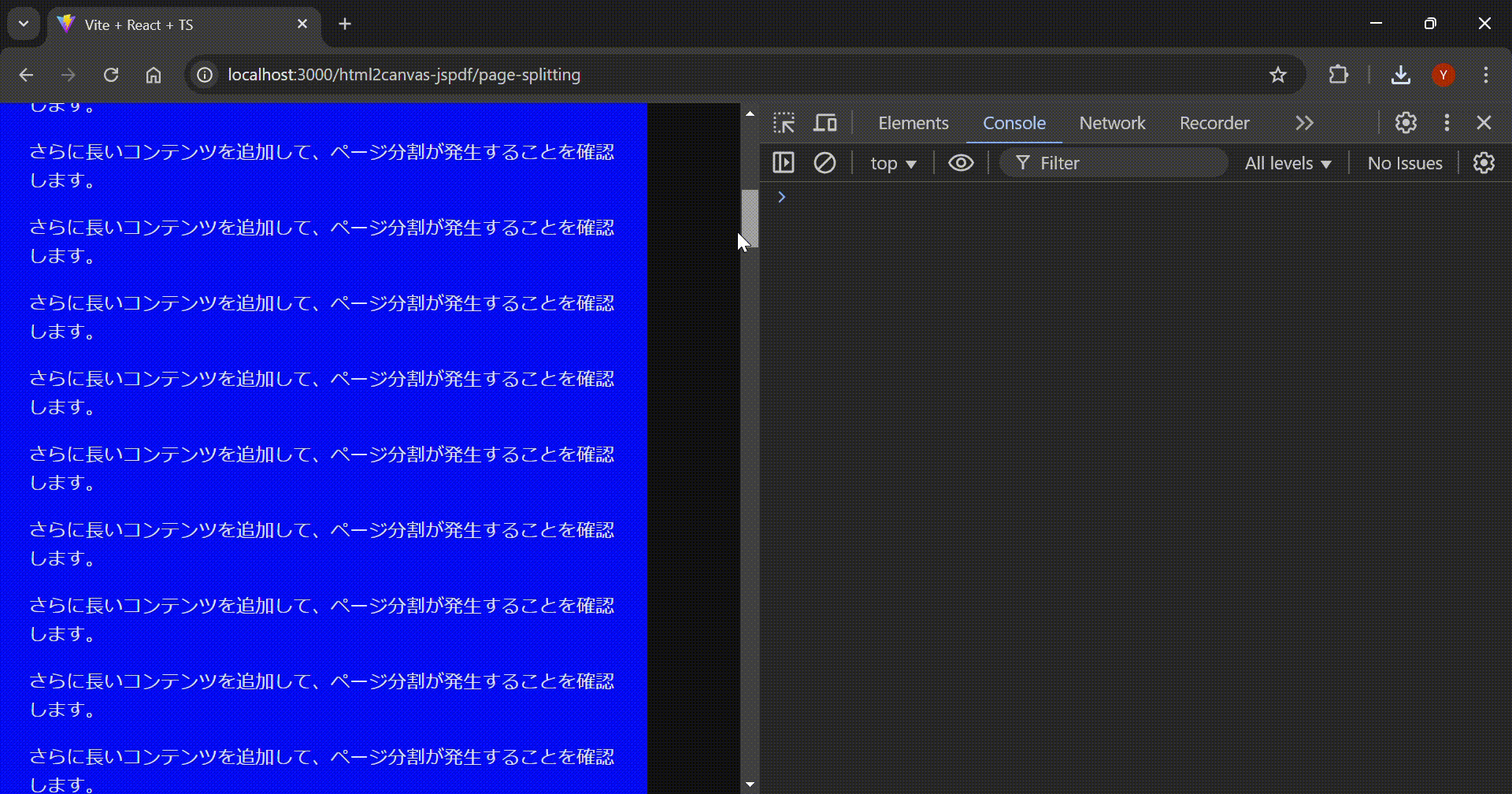The image size is (1512, 794).
Task: Clear the console
Action: [825, 163]
